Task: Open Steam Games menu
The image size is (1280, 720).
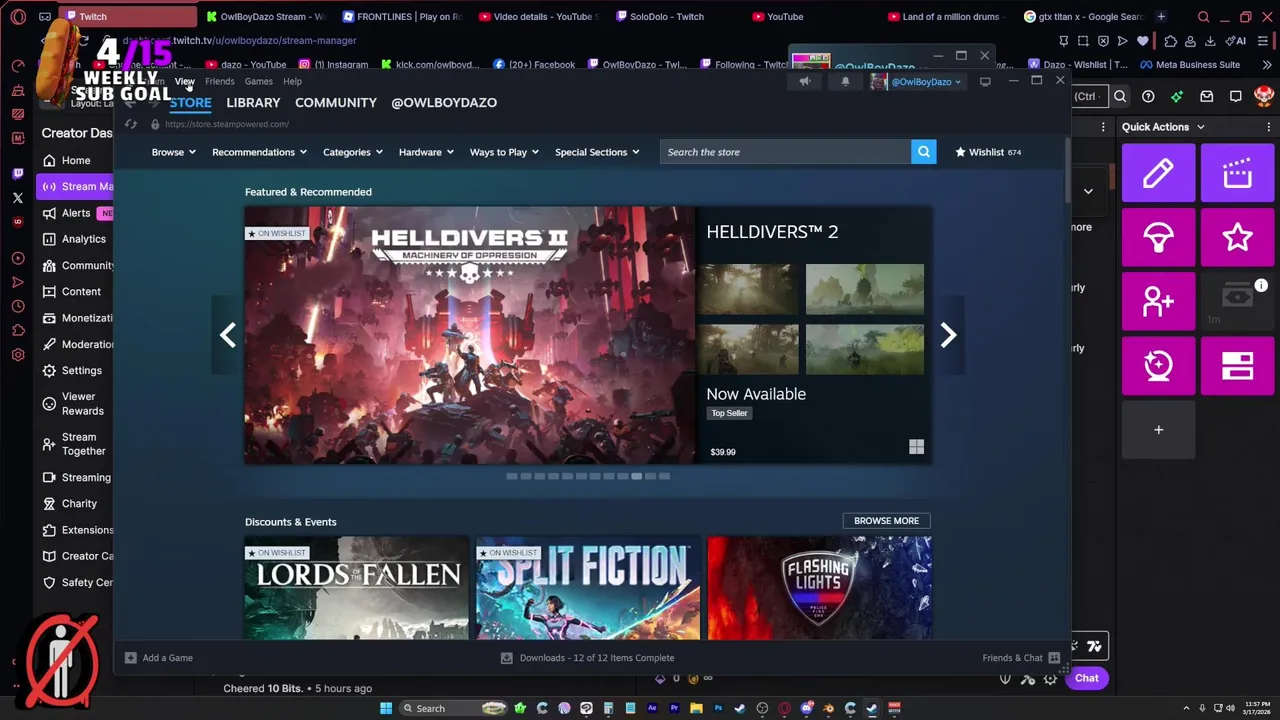Action: click(258, 82)
